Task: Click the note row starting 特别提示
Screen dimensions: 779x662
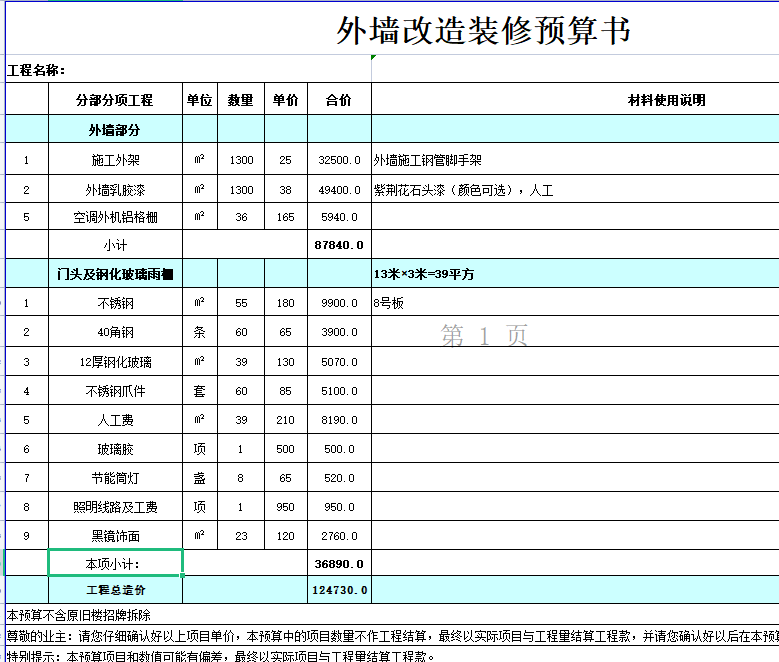Action: click(392, 655)
